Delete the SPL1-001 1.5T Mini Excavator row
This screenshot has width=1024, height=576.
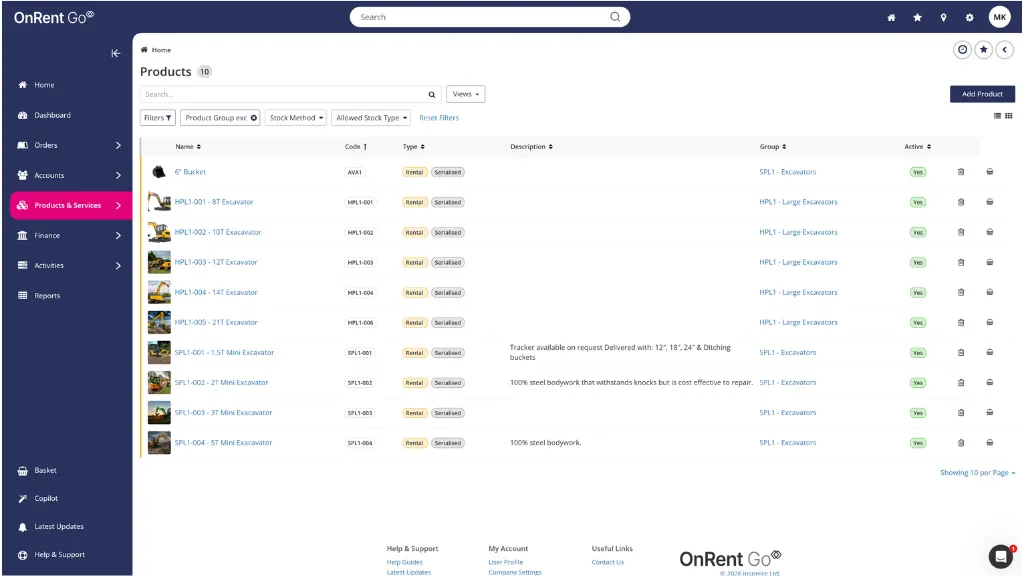click(961, 352)
